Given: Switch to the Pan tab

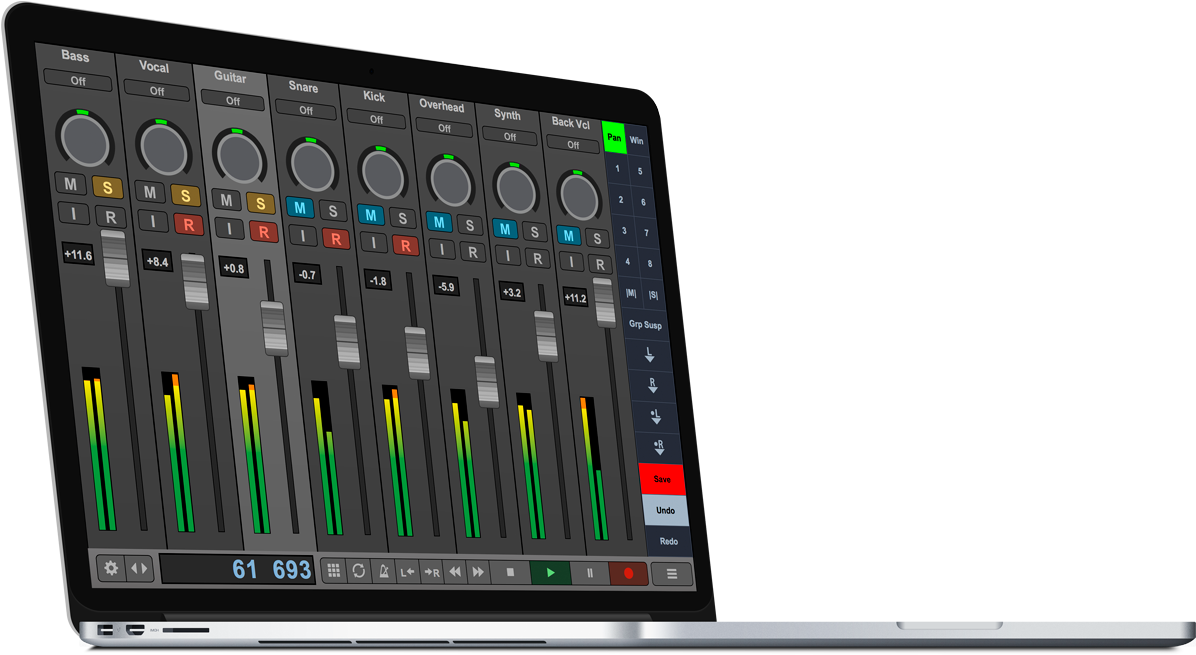Looking at the screenshot, I should click(x=614, y=138).
